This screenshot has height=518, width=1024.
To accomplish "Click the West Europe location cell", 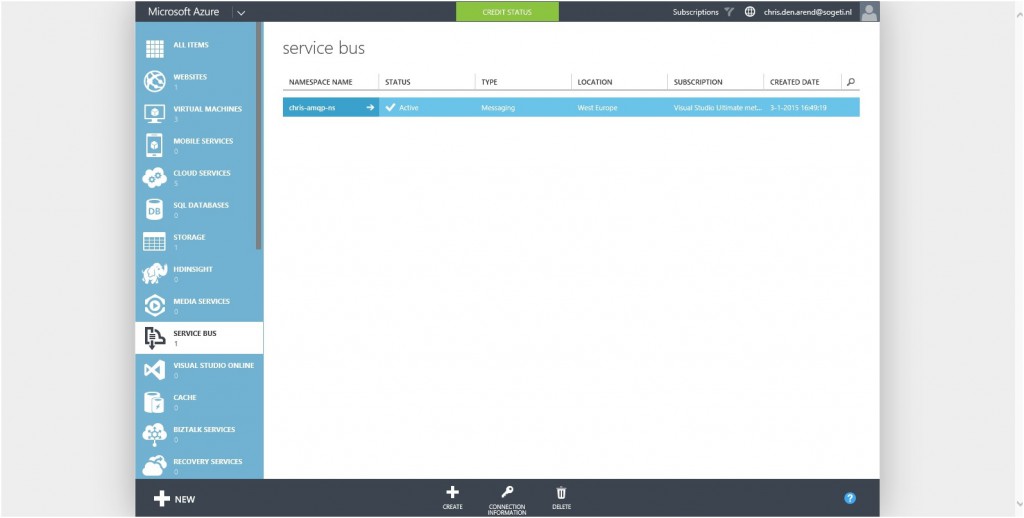I will click(597, 107).
